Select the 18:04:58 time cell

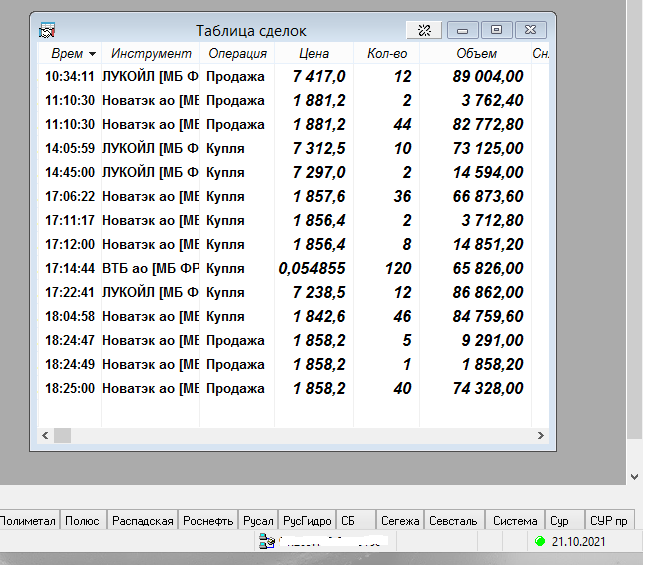[x=70, y=316]
